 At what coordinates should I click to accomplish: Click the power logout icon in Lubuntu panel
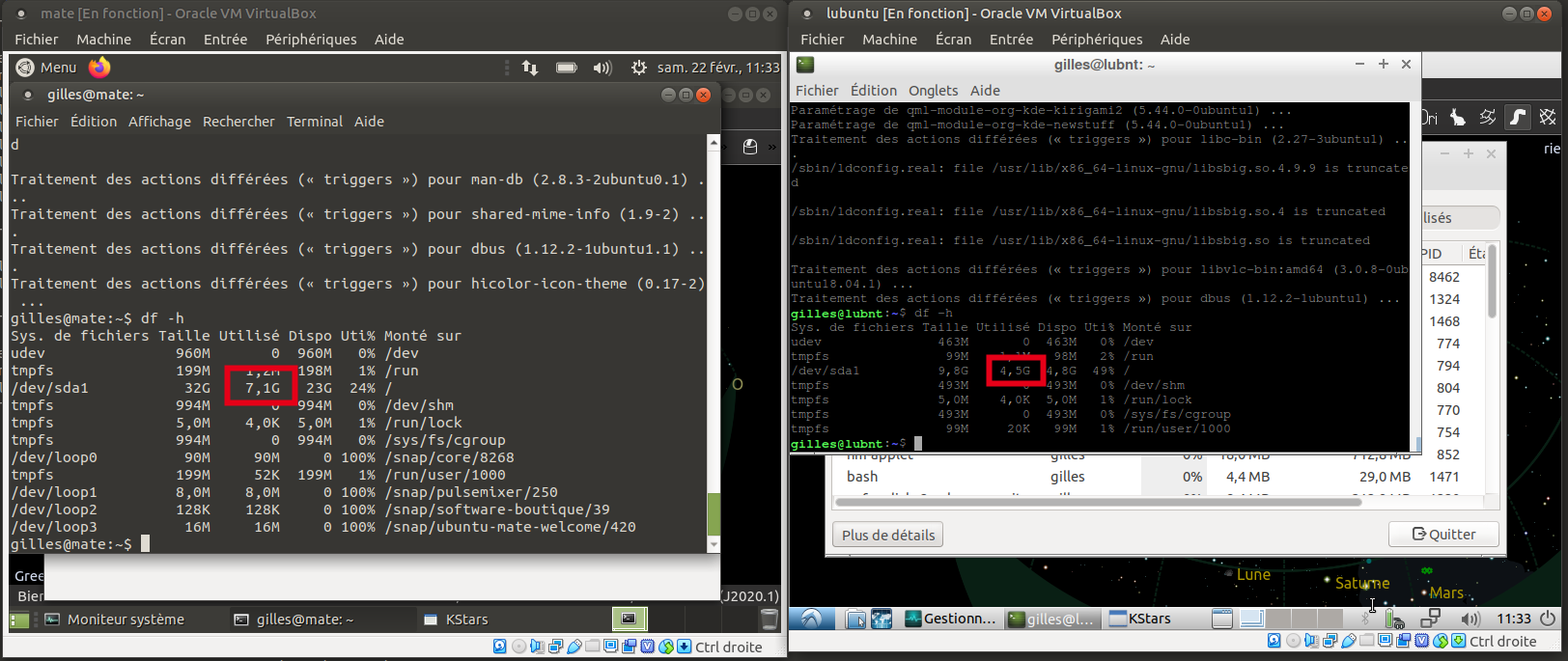(1548, 619)
